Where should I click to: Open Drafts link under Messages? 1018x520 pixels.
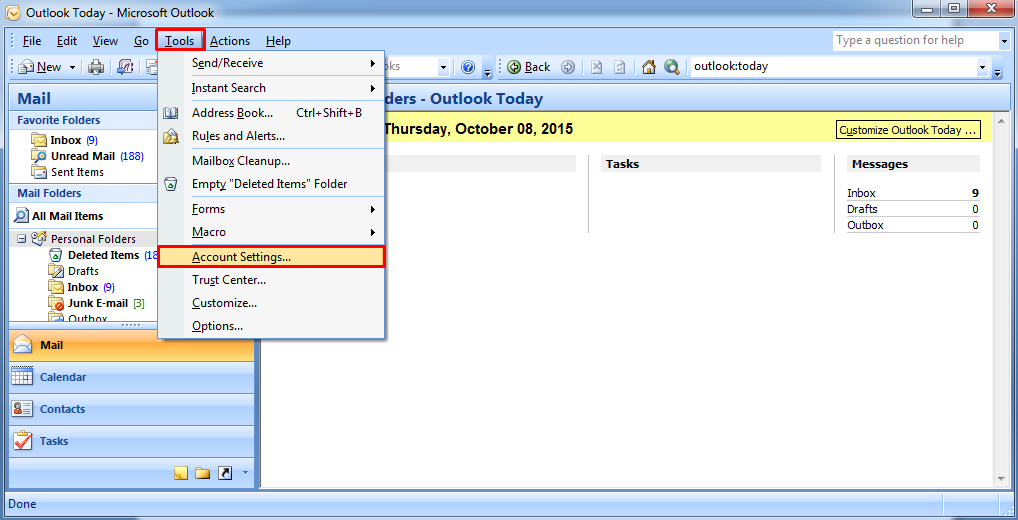click(862, 209)
